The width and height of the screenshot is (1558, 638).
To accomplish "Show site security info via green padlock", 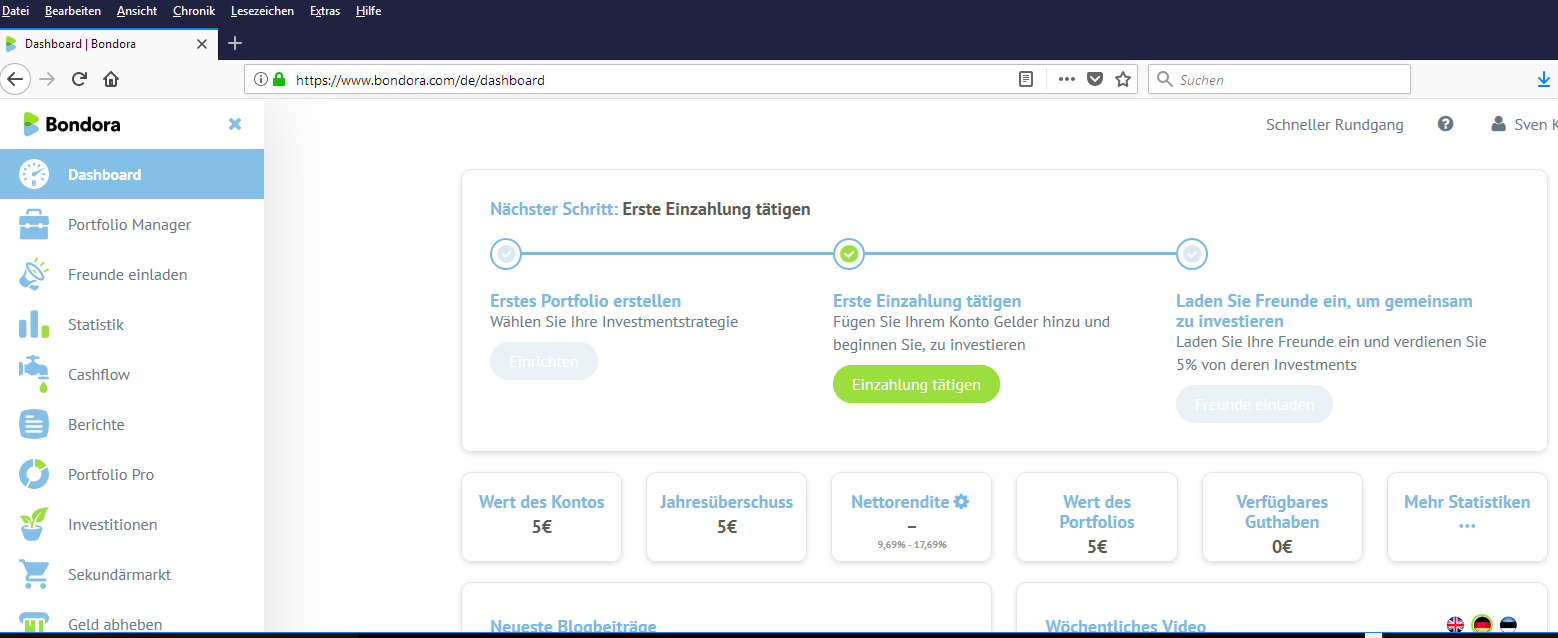I will pyautogui.click(x=279, y=79).
